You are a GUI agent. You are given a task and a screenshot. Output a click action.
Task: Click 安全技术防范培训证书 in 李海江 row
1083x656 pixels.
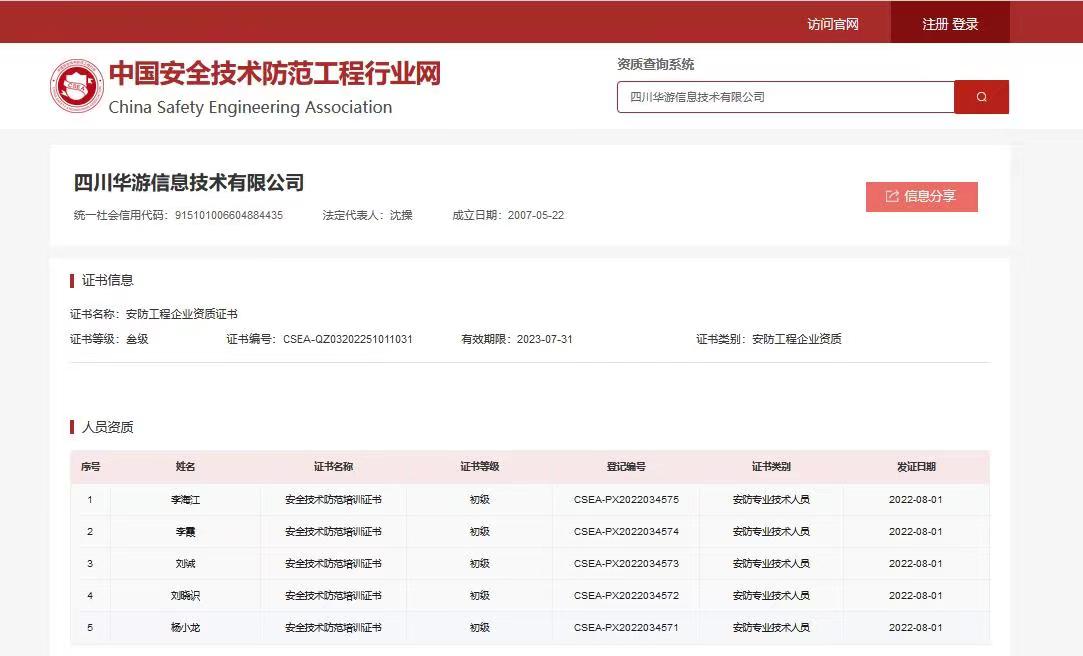[334, 499]
